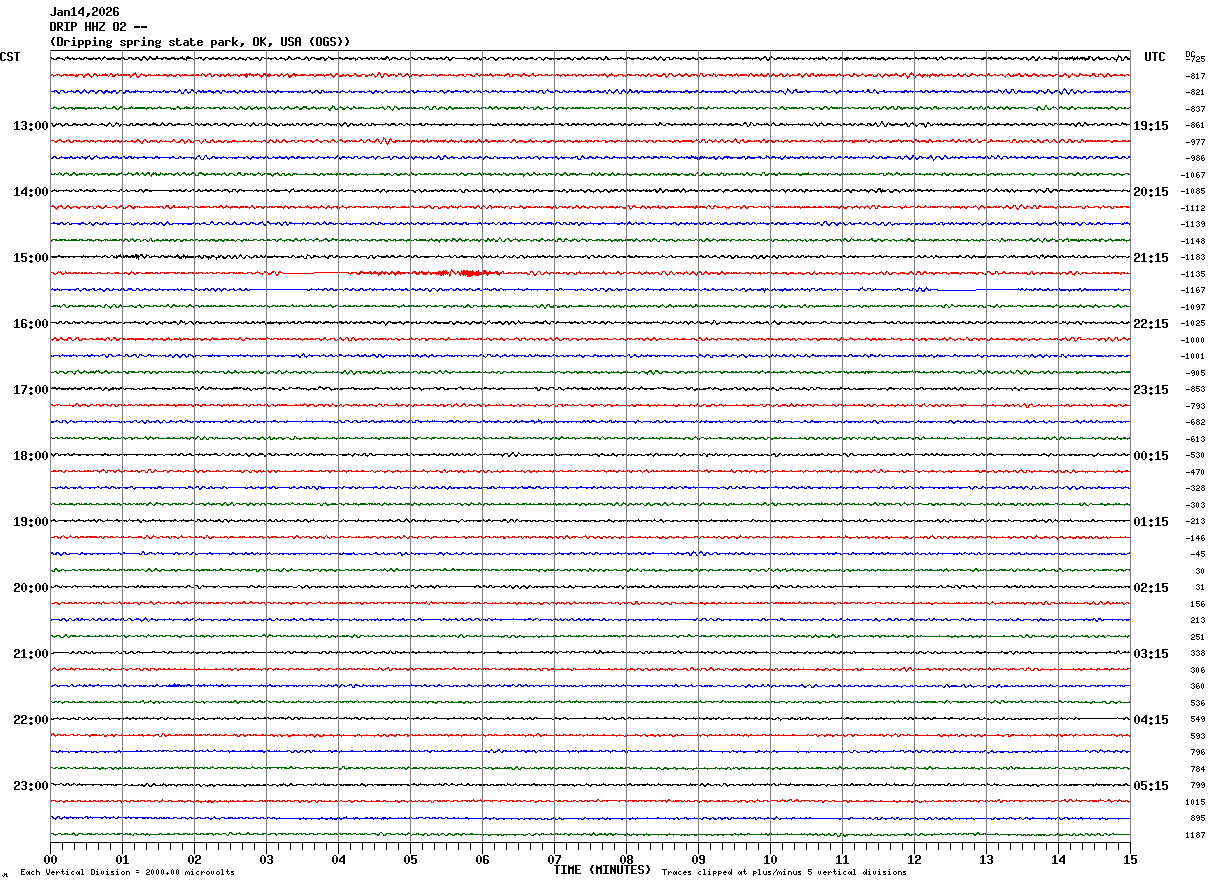The height and width of the screenshot is (886, 1210).
Task: Click the final 15 minute axis tick label
Action: [1130, 859]
